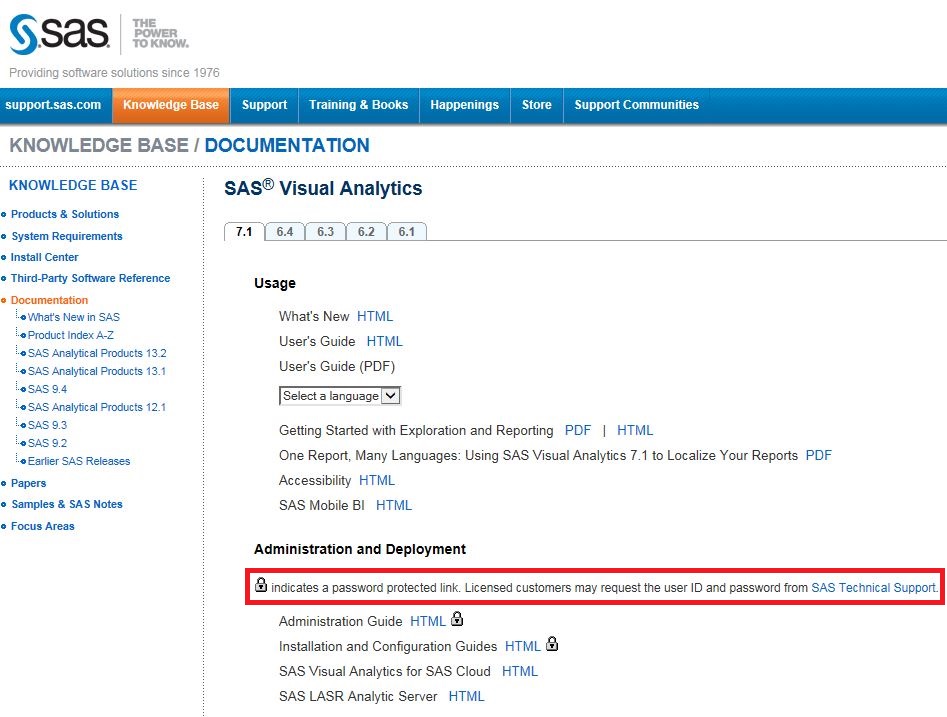
Task: Open SAS 9.3 documentation
Action: coord(47,425)
